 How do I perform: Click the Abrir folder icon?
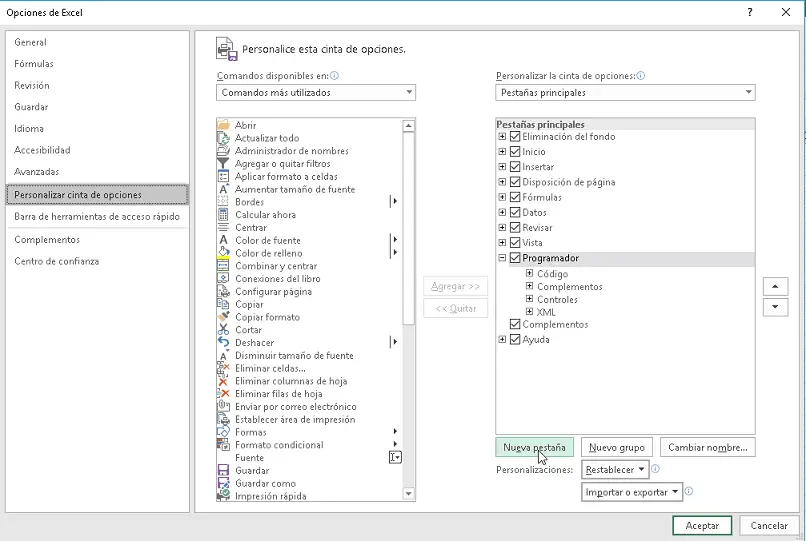tap(223, 125)
